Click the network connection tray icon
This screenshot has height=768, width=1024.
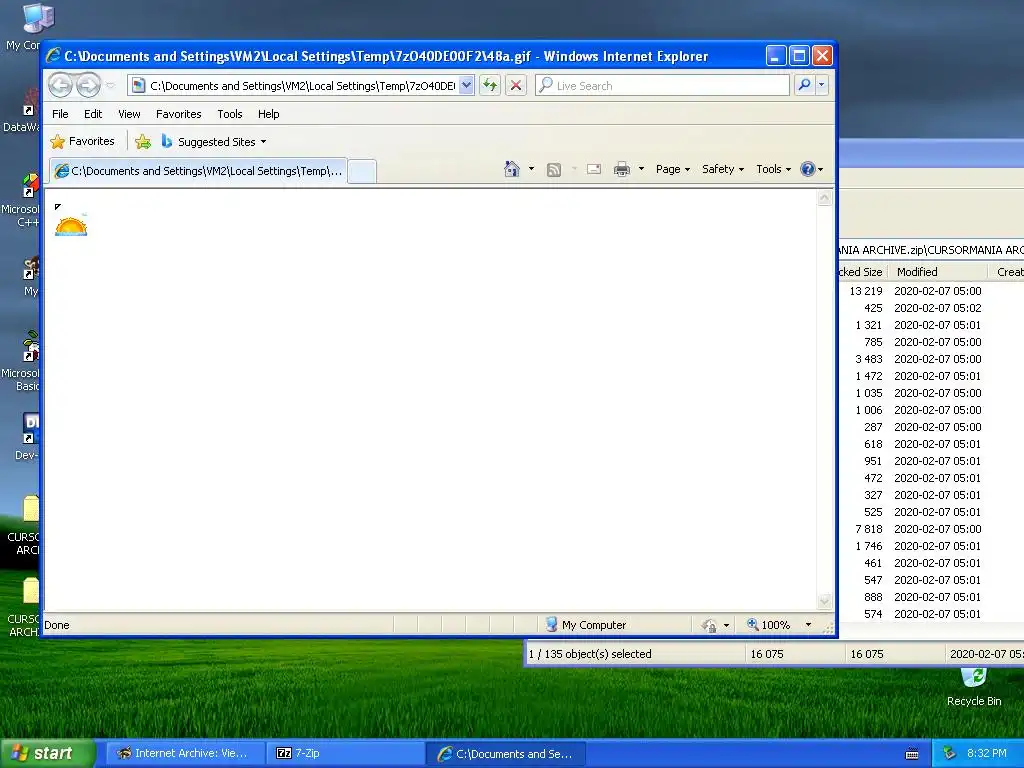tap(949, 753)
